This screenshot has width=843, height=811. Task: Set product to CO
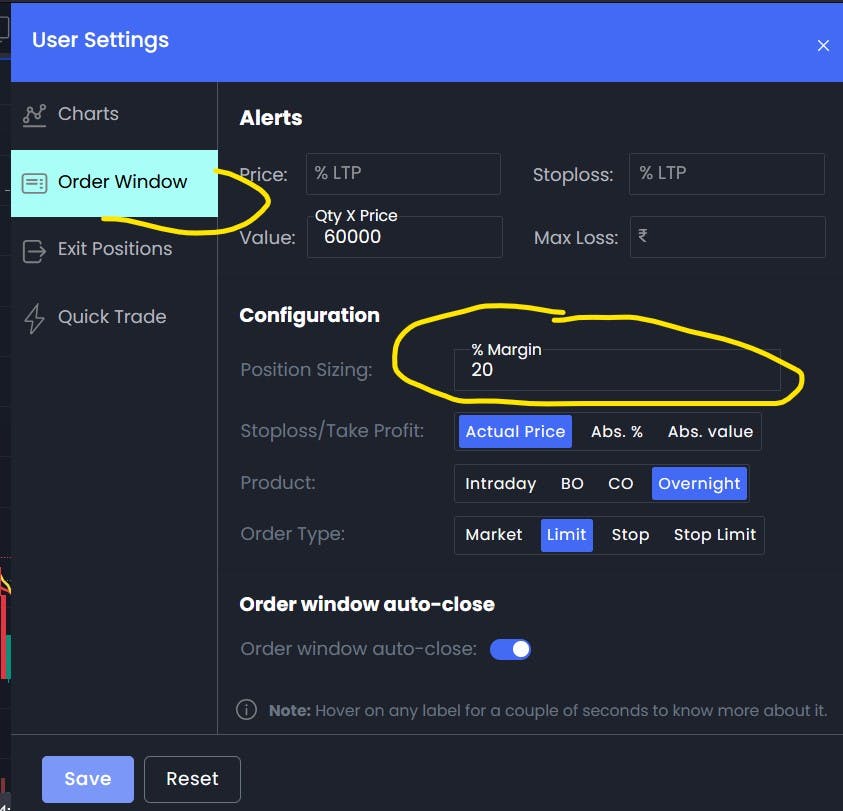click(x=620, y=483)
